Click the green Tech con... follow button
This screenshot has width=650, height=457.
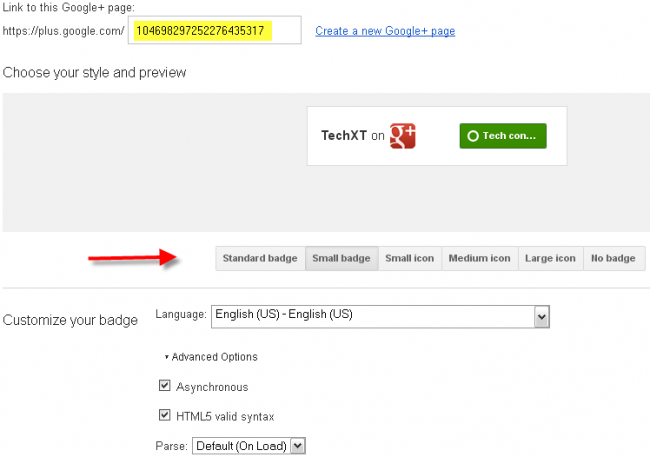503,136
